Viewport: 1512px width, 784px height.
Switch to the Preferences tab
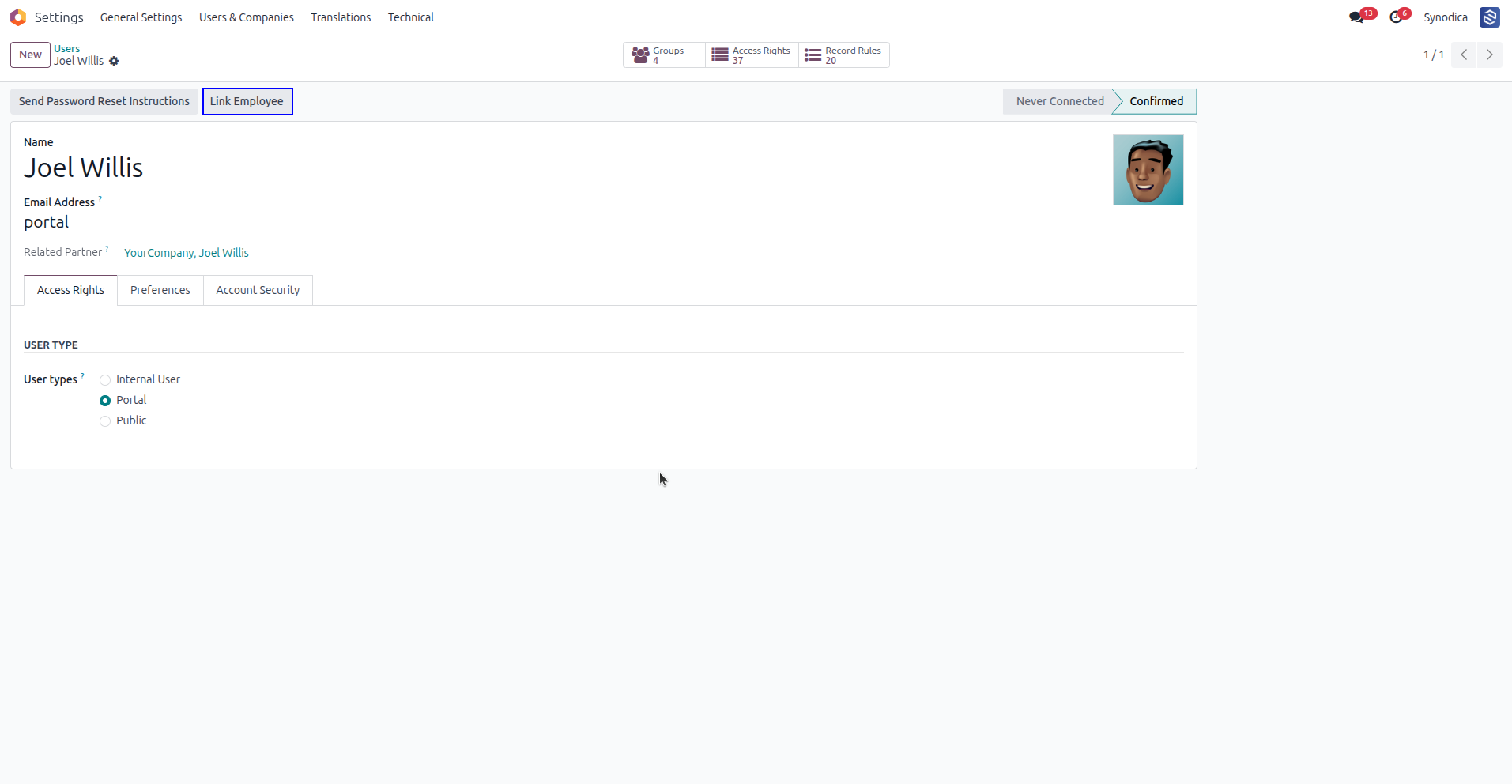(160, 290)
